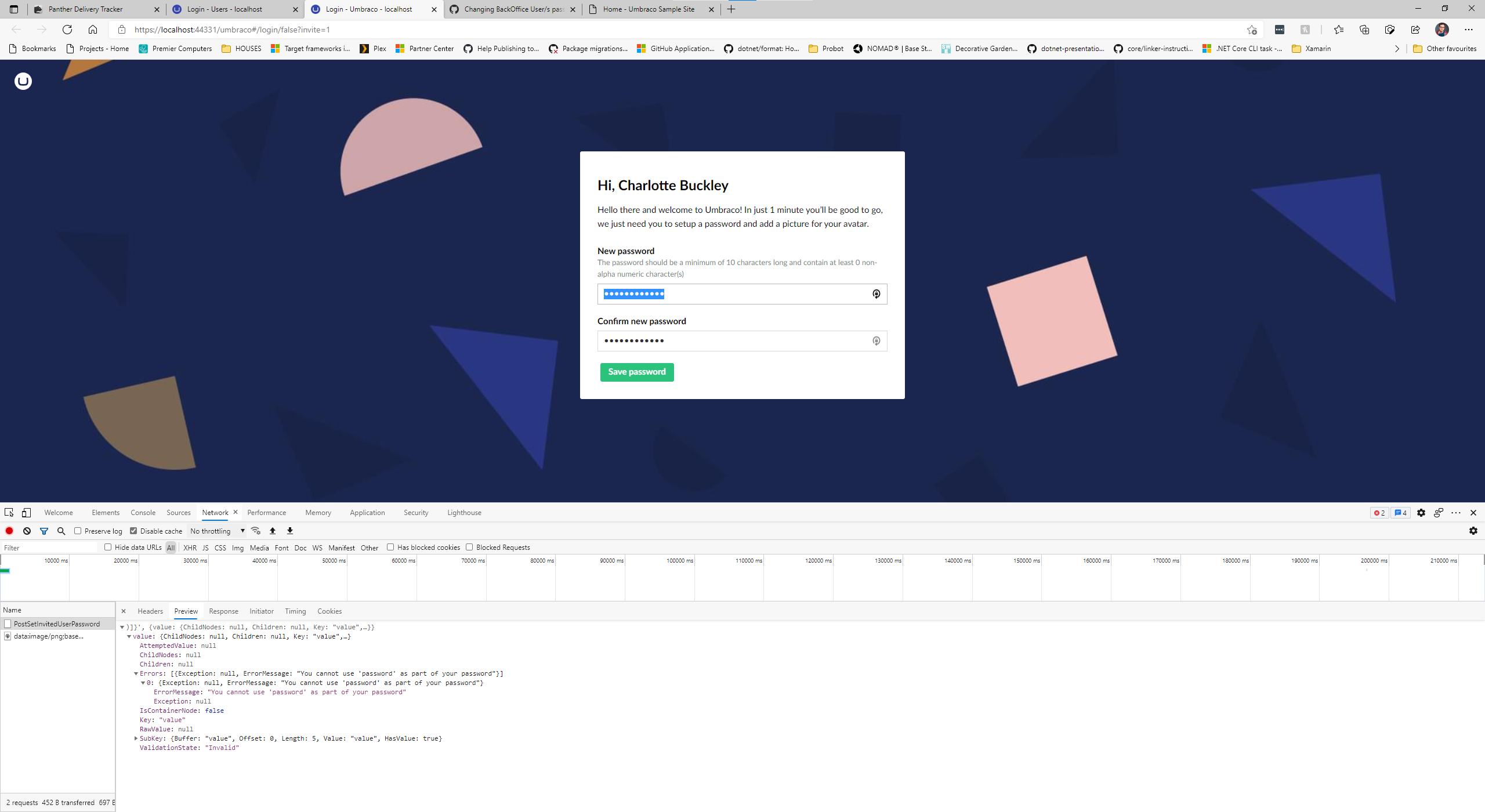Check Hide data URLs
This screenshot has height=812, width=1485.
(108, 547)
